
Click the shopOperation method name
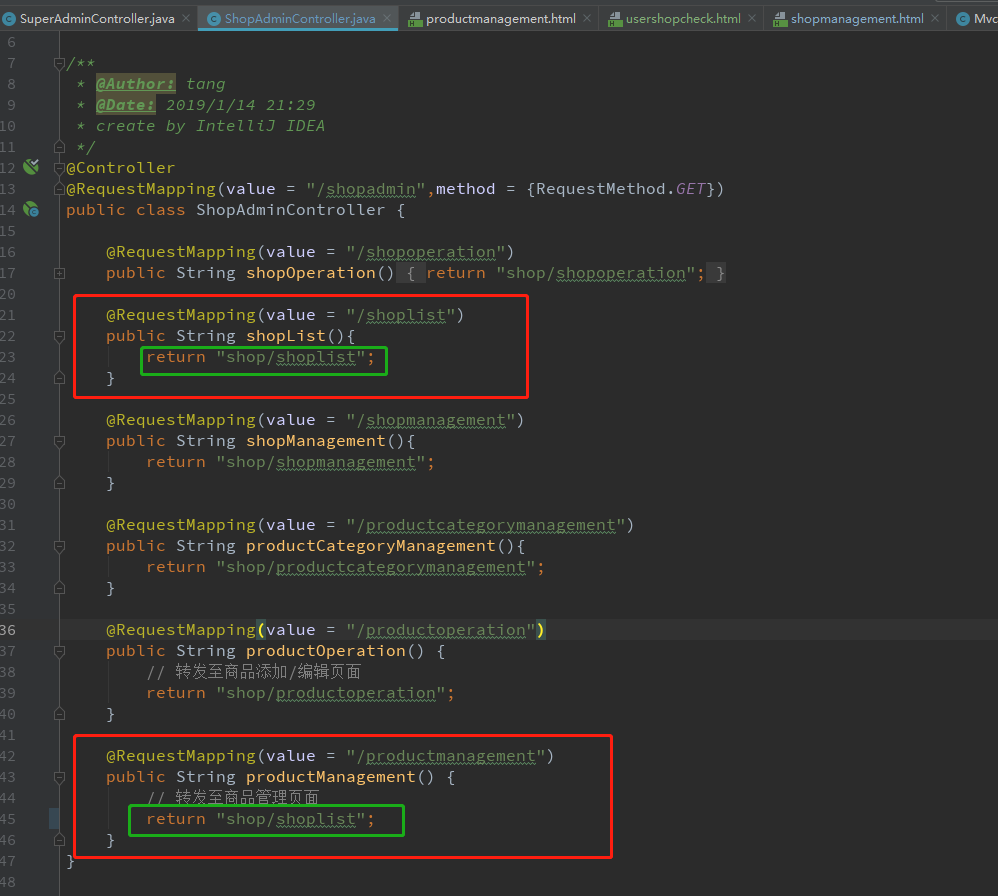pyautogui.click(x=311, y=273)
